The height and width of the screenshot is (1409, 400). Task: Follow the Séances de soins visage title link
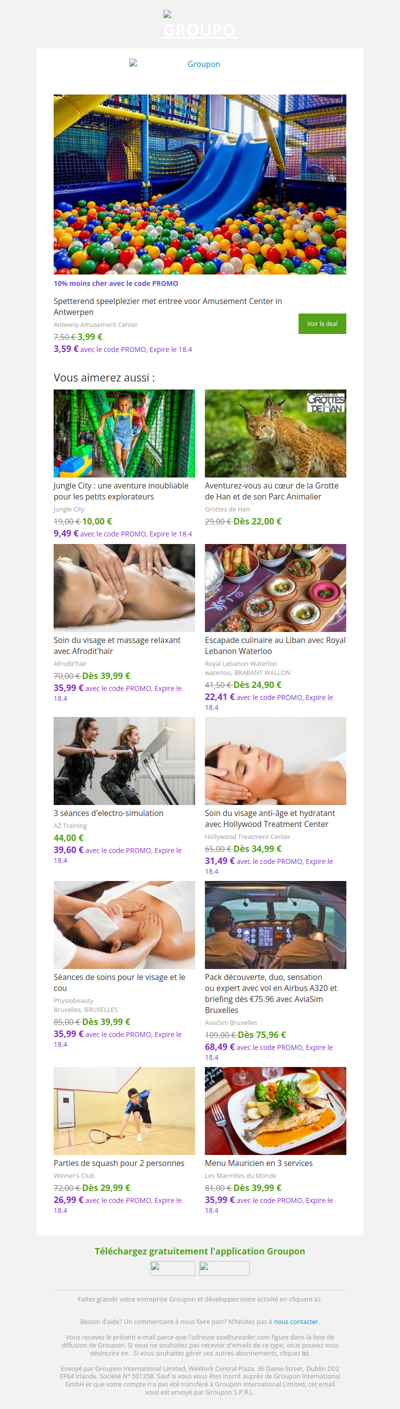[120, 982]
